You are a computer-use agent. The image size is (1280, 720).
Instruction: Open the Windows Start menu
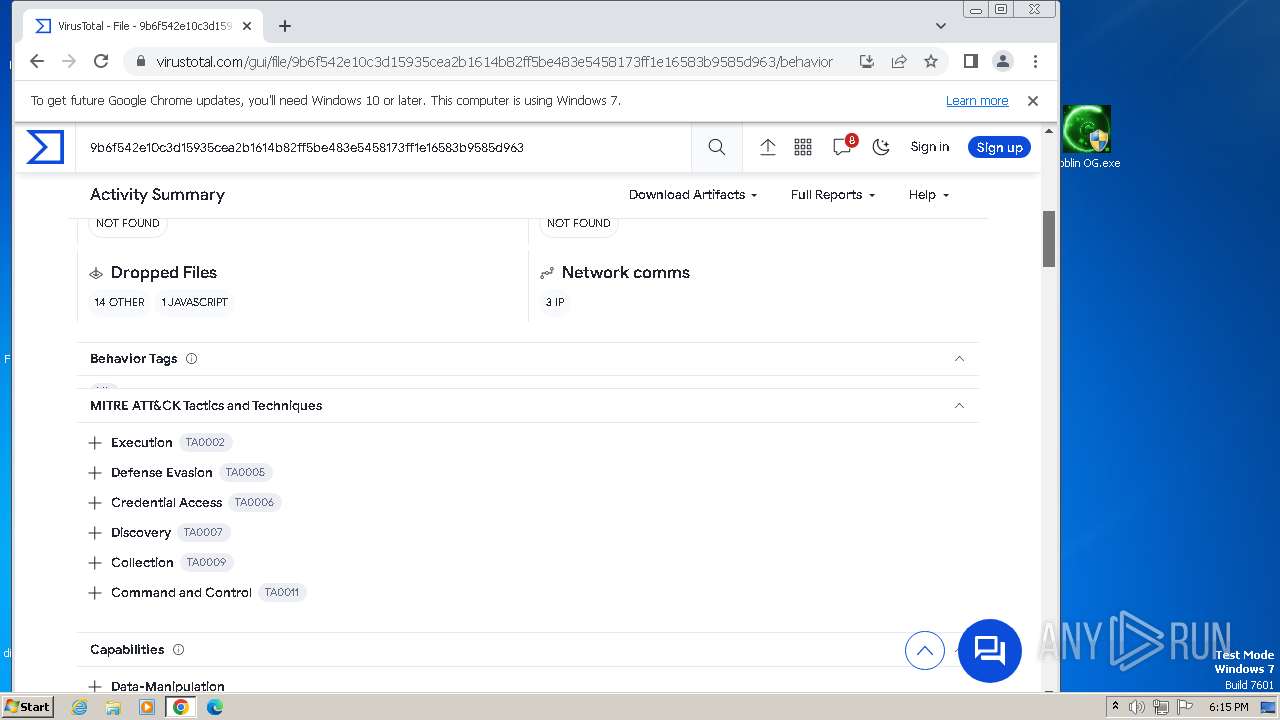28,706
